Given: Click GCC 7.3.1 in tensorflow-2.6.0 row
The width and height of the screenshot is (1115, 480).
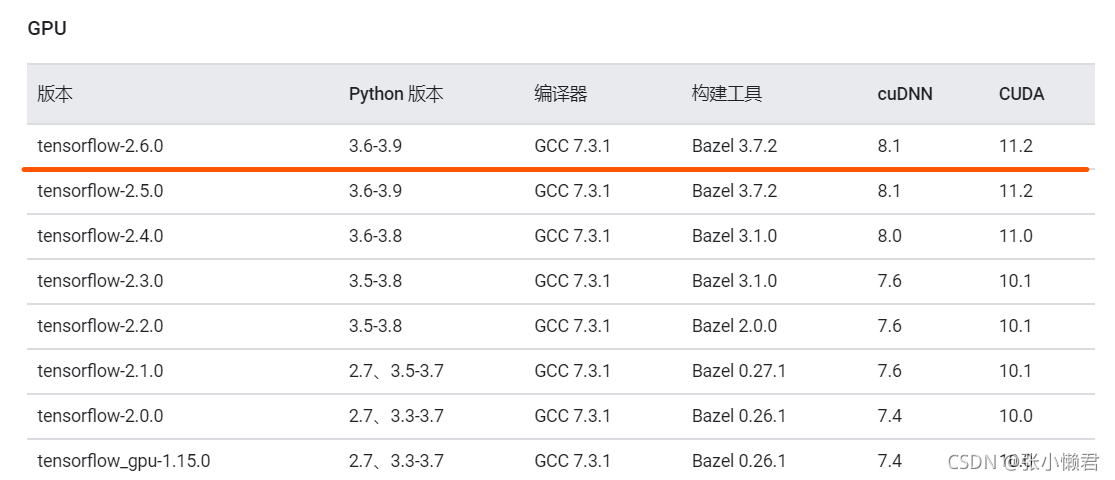Looking at the screenshot, I should [x=572, y=146].
